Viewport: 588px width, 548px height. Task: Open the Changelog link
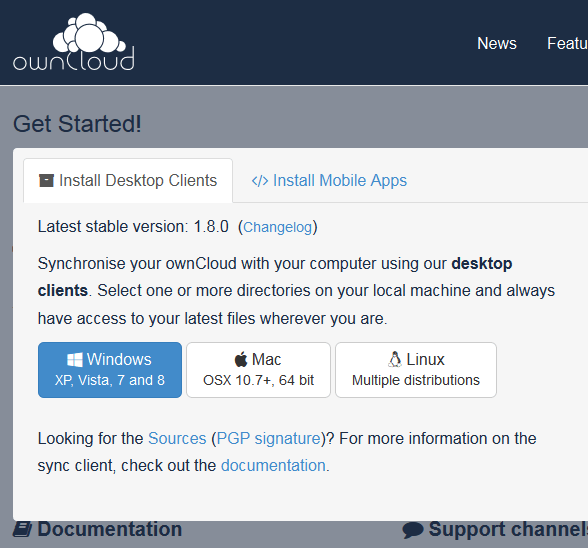[x=278, y=227]
